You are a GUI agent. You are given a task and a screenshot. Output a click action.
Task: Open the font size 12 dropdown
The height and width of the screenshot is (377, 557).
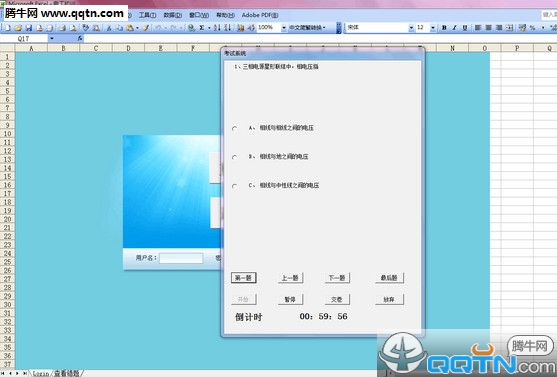pos(433,28)
